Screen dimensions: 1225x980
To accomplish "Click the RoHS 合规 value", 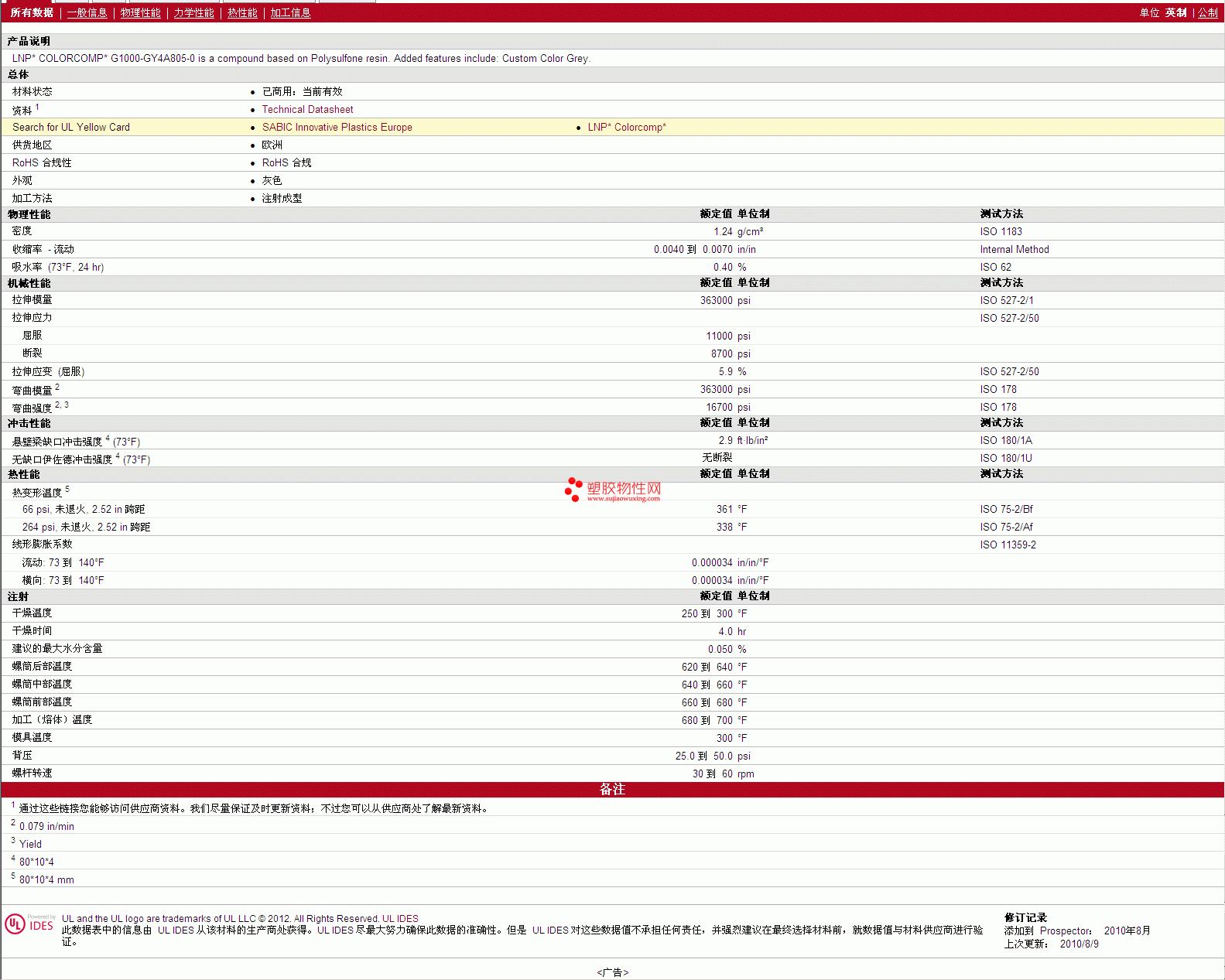I will coord(286,163).
